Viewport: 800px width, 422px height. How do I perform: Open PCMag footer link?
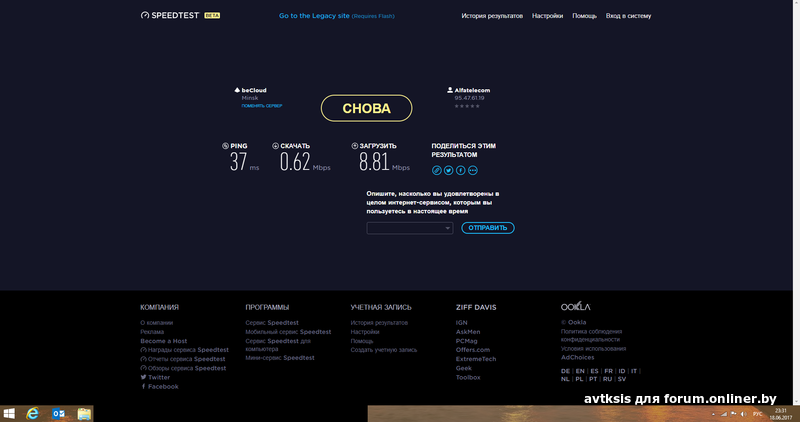coord(467,341)
